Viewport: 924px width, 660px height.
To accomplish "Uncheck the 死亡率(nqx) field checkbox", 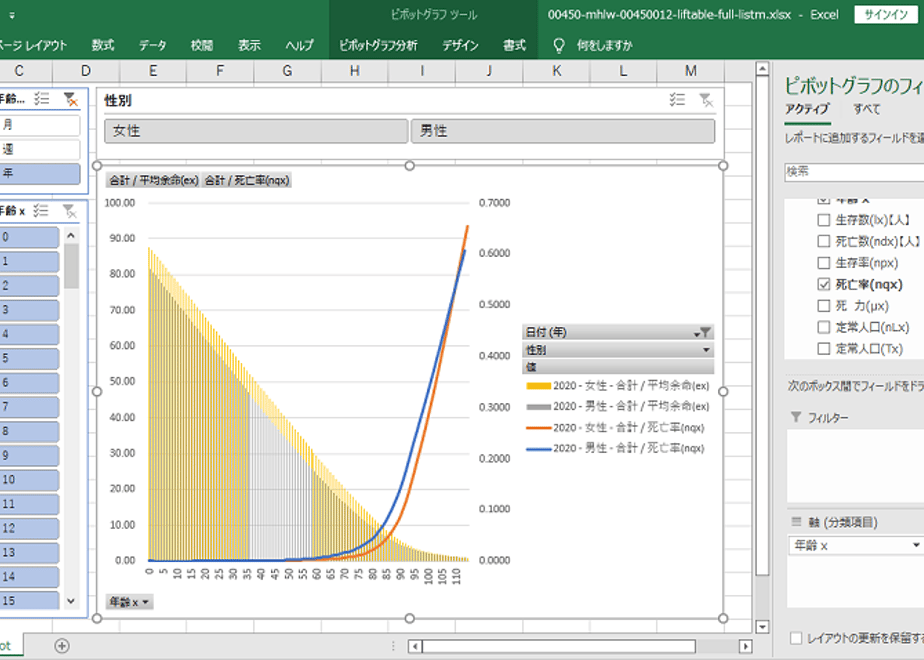I will tap(824, 284).
